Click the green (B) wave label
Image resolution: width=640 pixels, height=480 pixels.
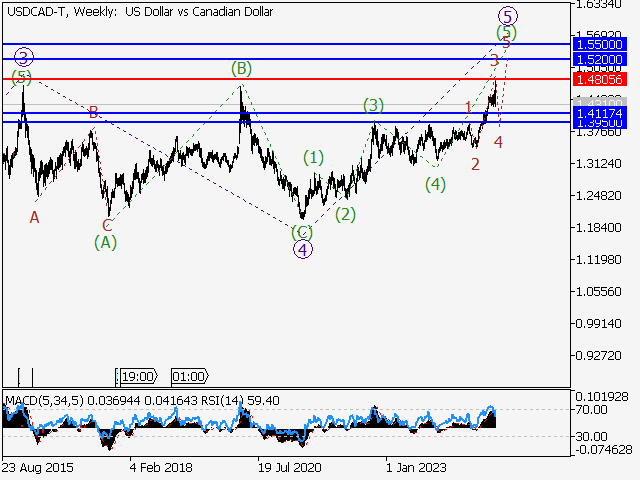click(x=241, y=68)
